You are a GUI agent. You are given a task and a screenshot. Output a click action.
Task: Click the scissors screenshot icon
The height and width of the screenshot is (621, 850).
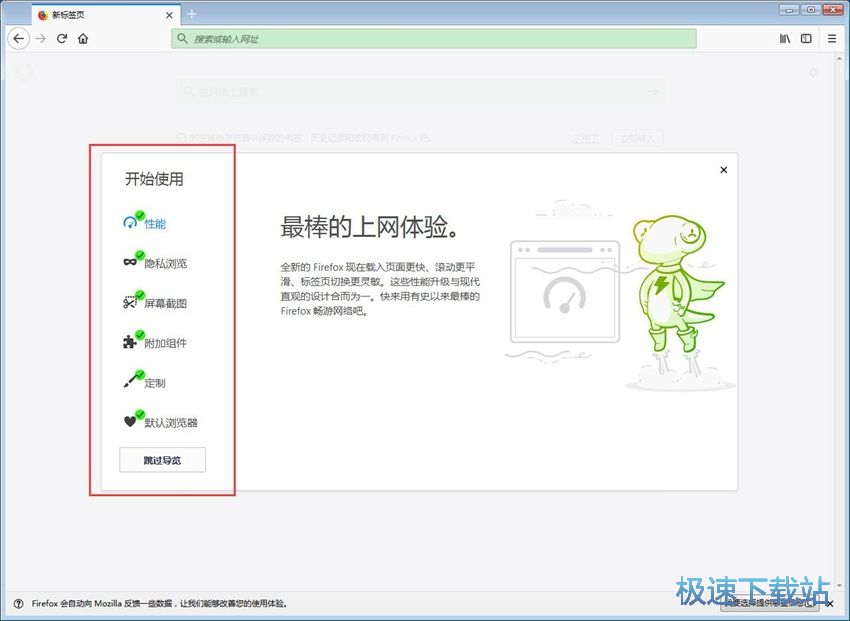[x=130, y=302]
